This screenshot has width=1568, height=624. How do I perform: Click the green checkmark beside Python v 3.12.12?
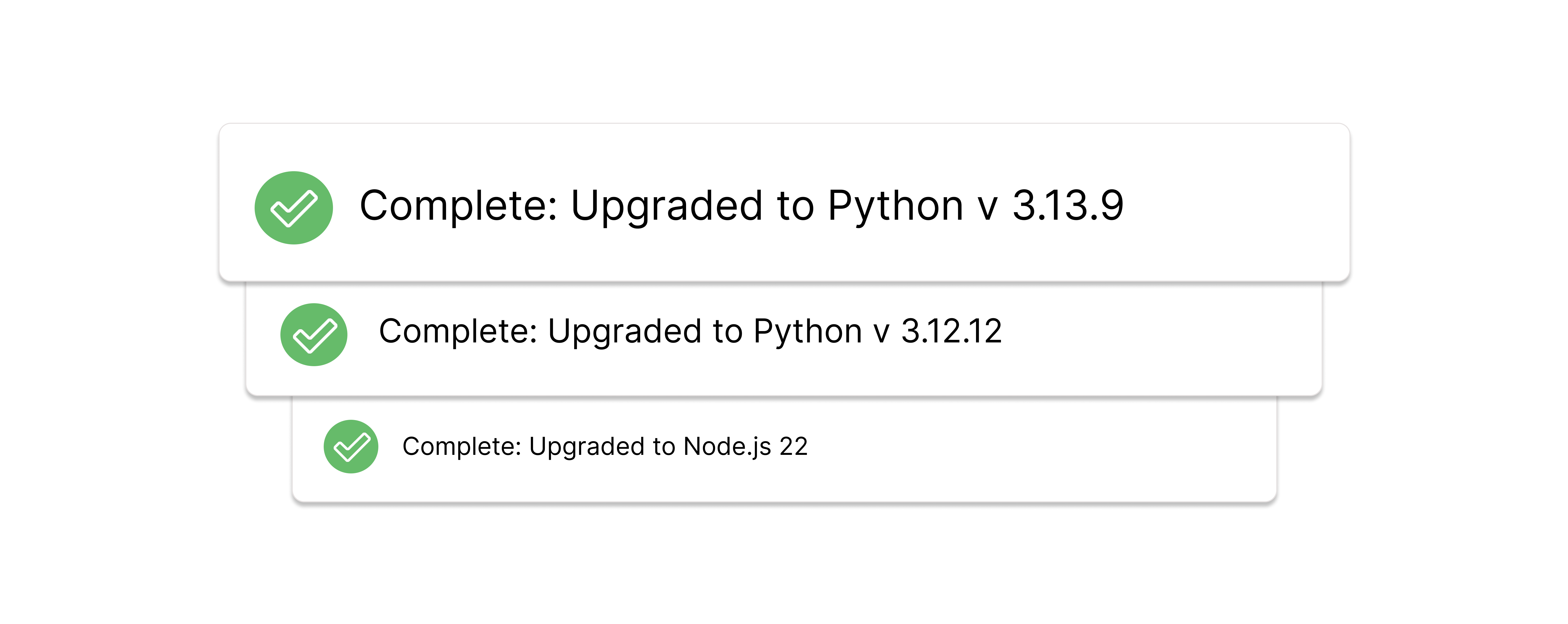(x=313, y=335)
